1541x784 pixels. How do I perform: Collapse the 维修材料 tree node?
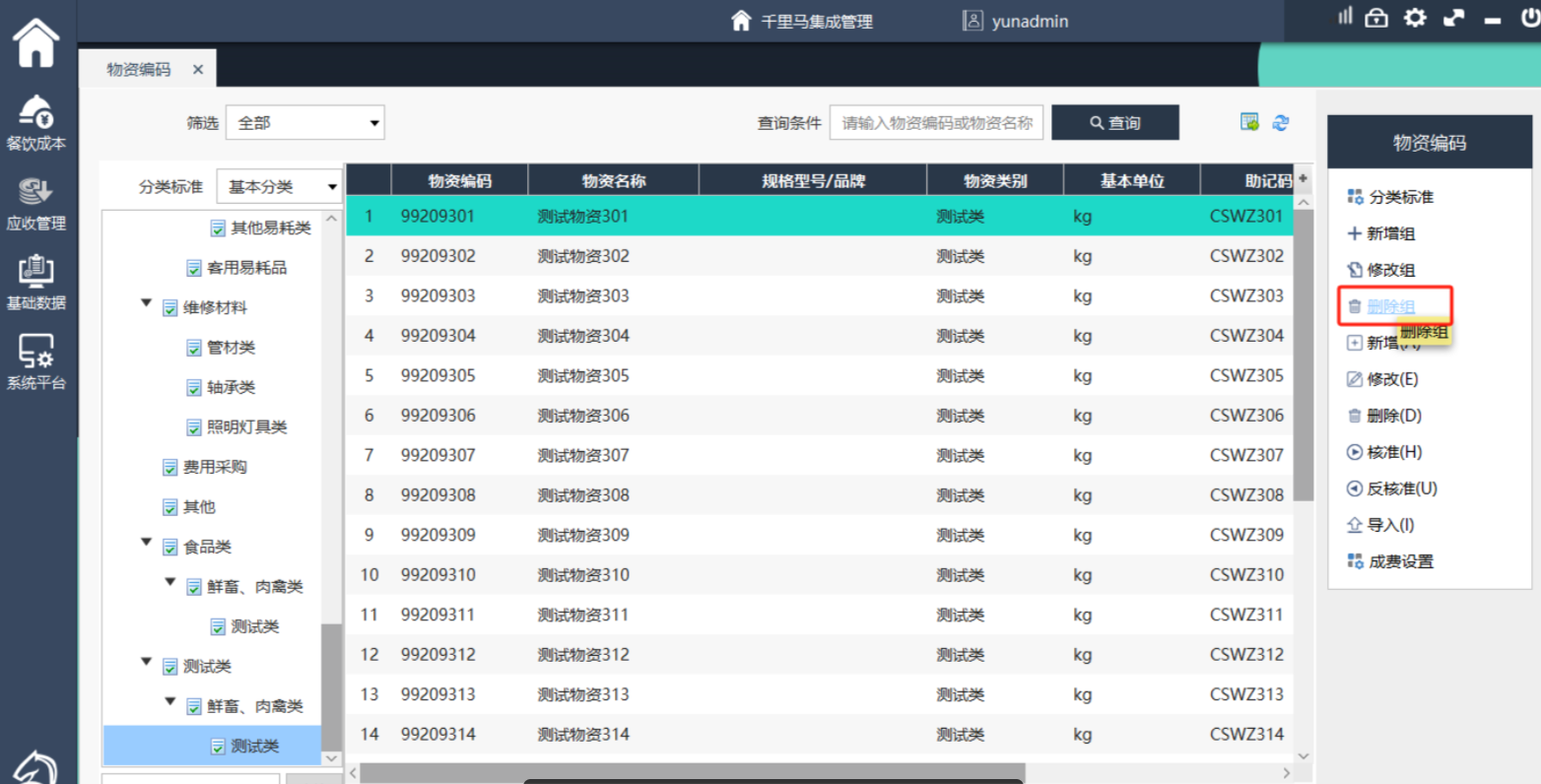[x=147, y=305]
